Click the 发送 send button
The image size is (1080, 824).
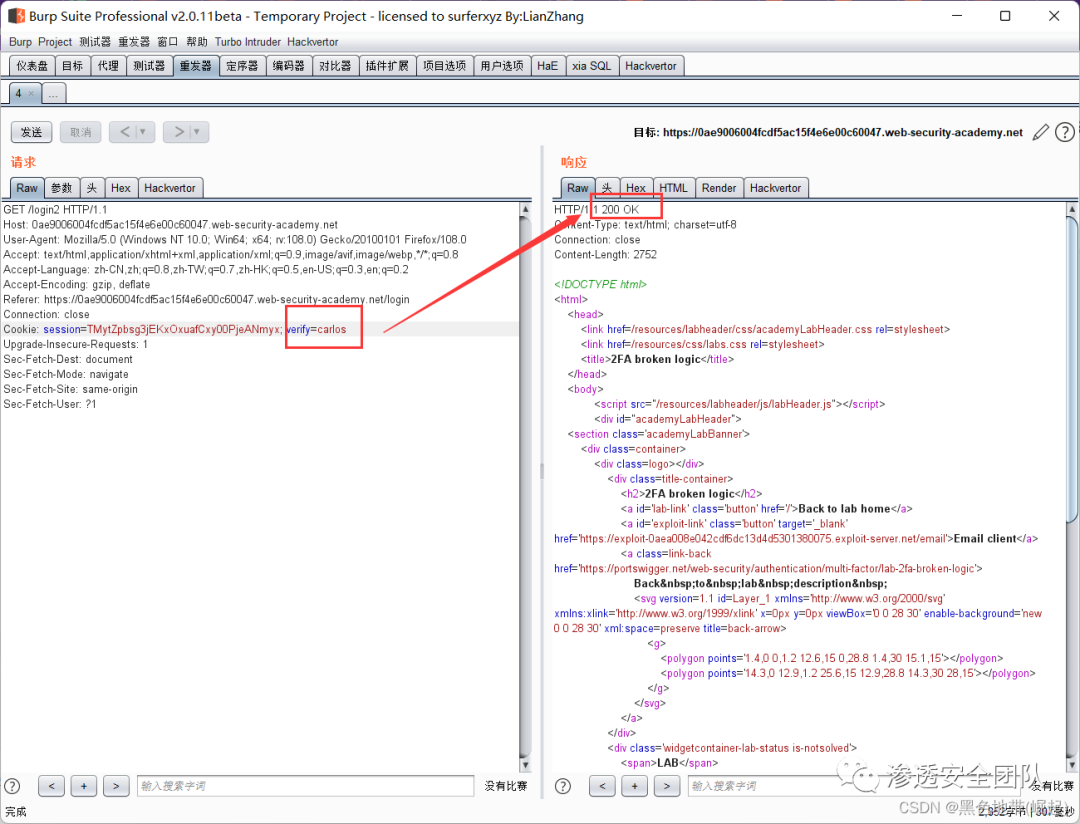click(32, 132)
